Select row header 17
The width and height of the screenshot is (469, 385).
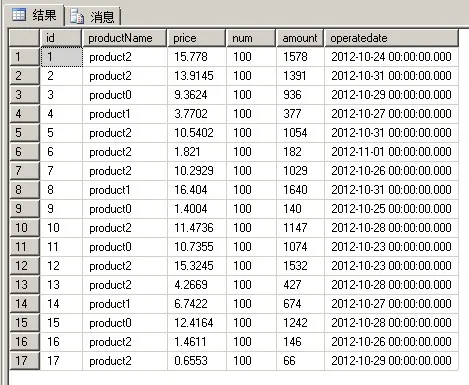click(x=24, y=361)
